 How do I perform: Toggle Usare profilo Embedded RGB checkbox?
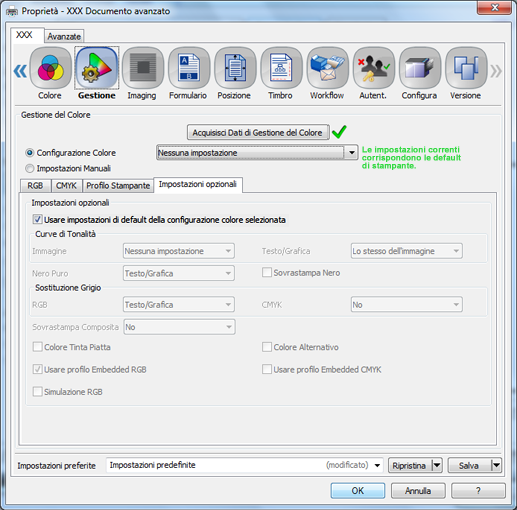tap(37, 369)
